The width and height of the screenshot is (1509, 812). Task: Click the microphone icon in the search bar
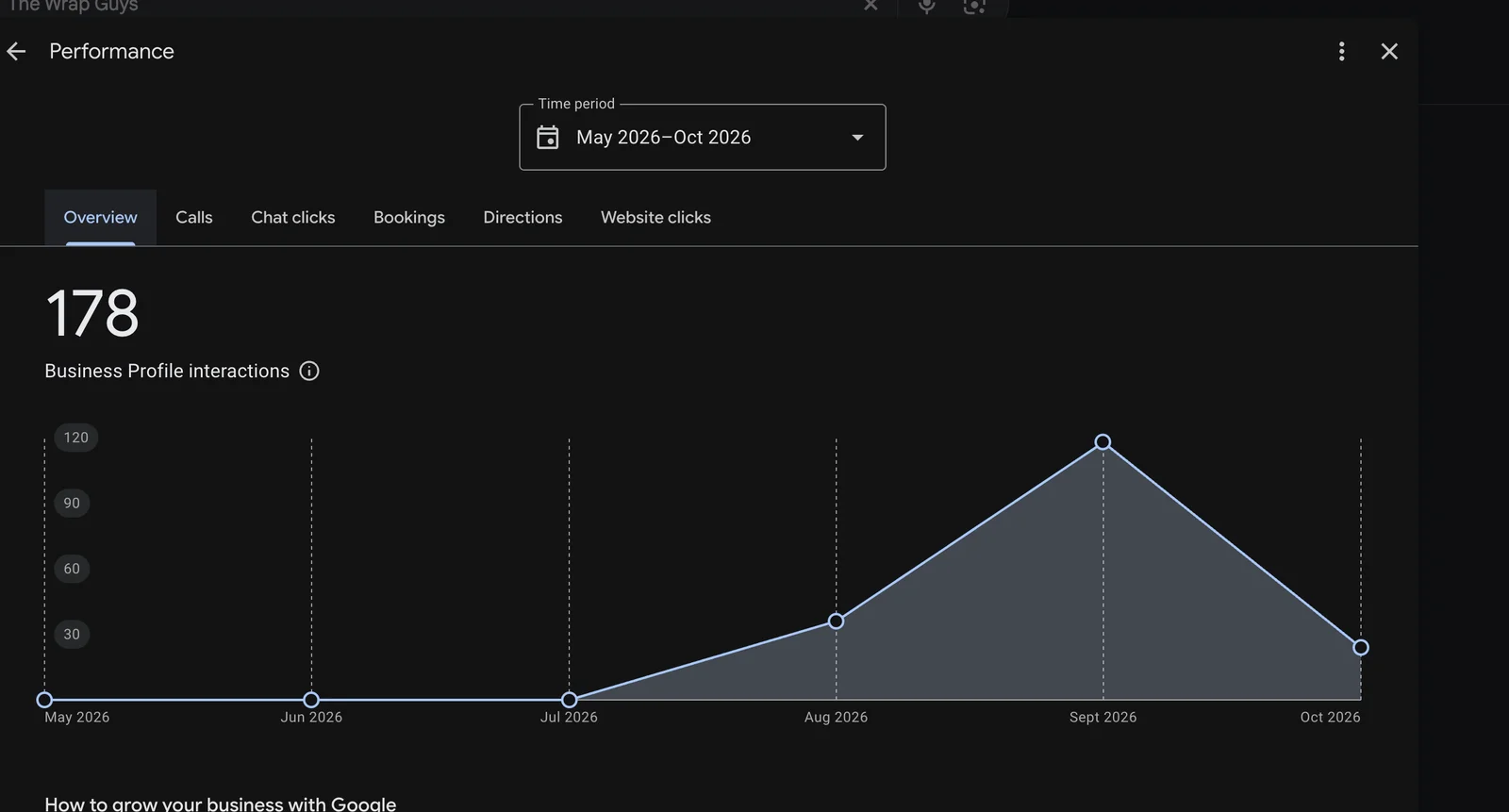(x=927, y=6)
